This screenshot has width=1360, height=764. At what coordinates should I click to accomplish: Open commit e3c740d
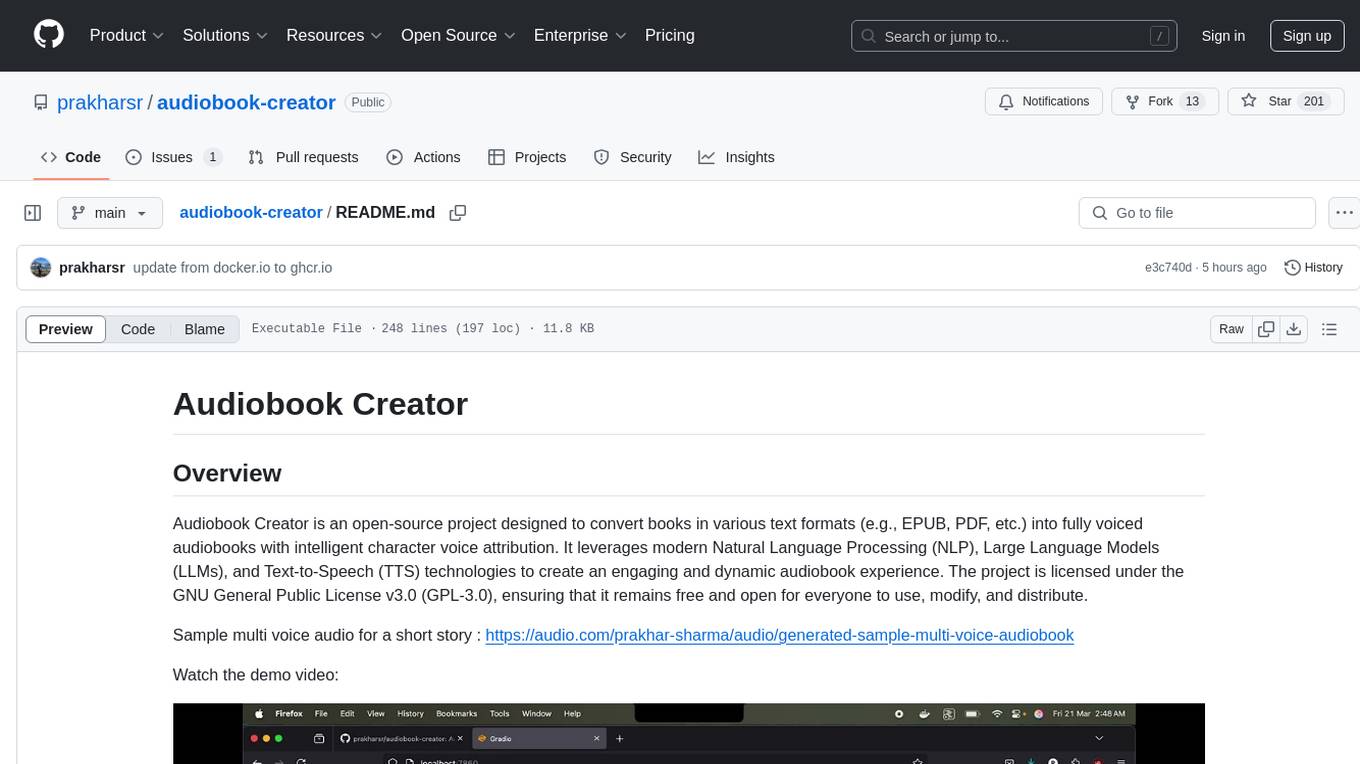coord(1168,268)
